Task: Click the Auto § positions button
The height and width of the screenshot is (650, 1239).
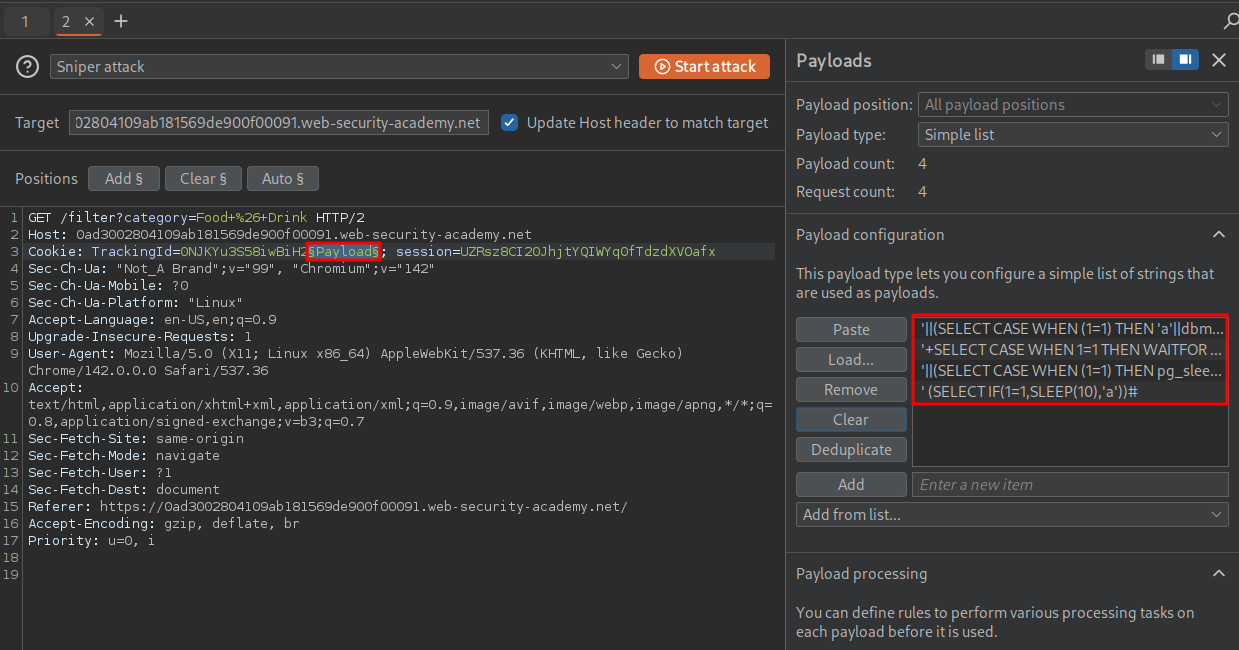Action: 282,179
